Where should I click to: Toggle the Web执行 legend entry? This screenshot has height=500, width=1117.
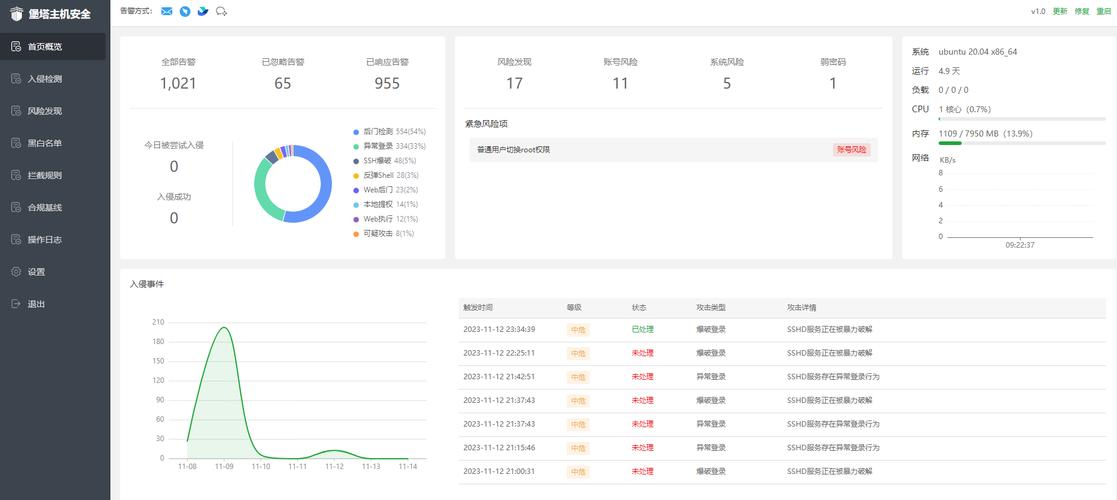click(x=386, y=219)
